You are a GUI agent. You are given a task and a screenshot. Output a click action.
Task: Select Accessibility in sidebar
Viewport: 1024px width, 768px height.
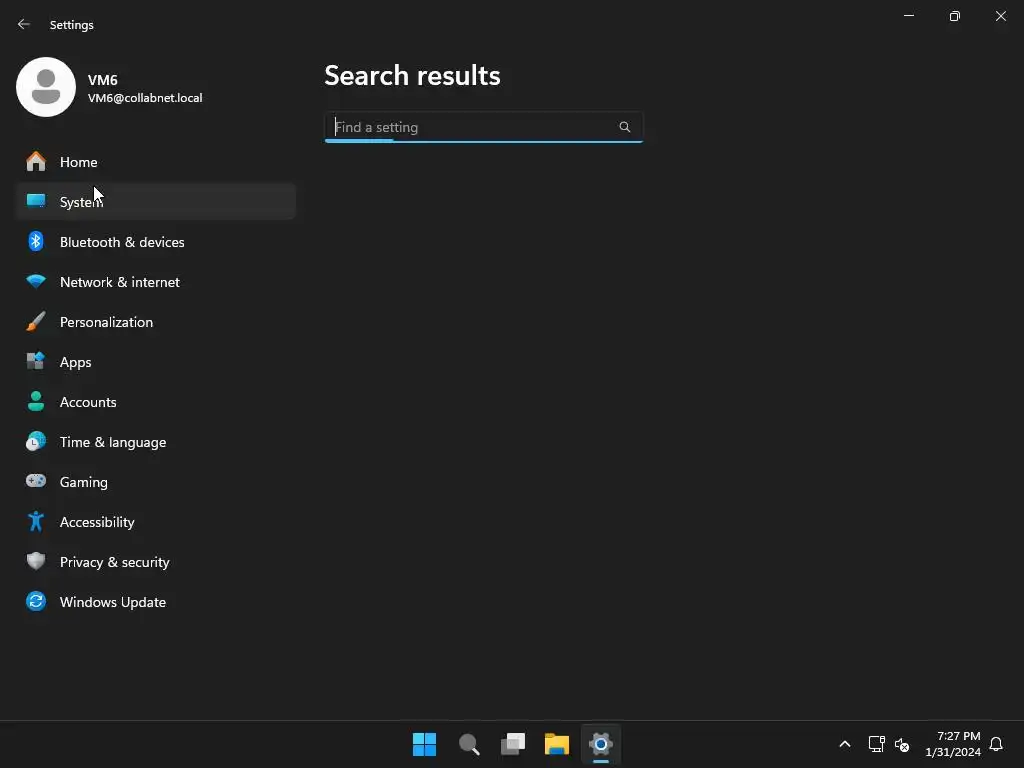[155, 521]
